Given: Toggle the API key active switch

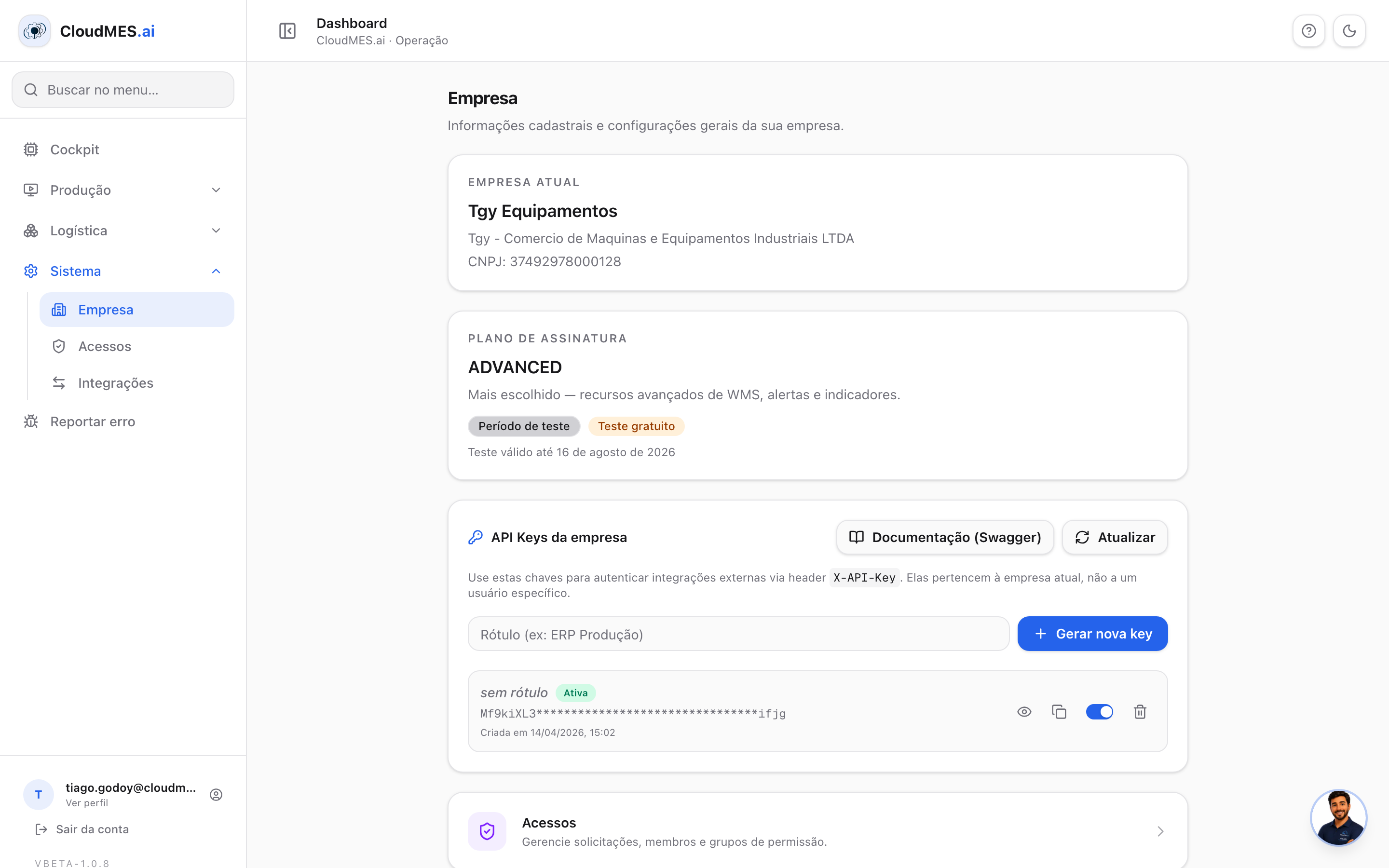Looking at the screenshot, I should click(x=1099, y=712).
